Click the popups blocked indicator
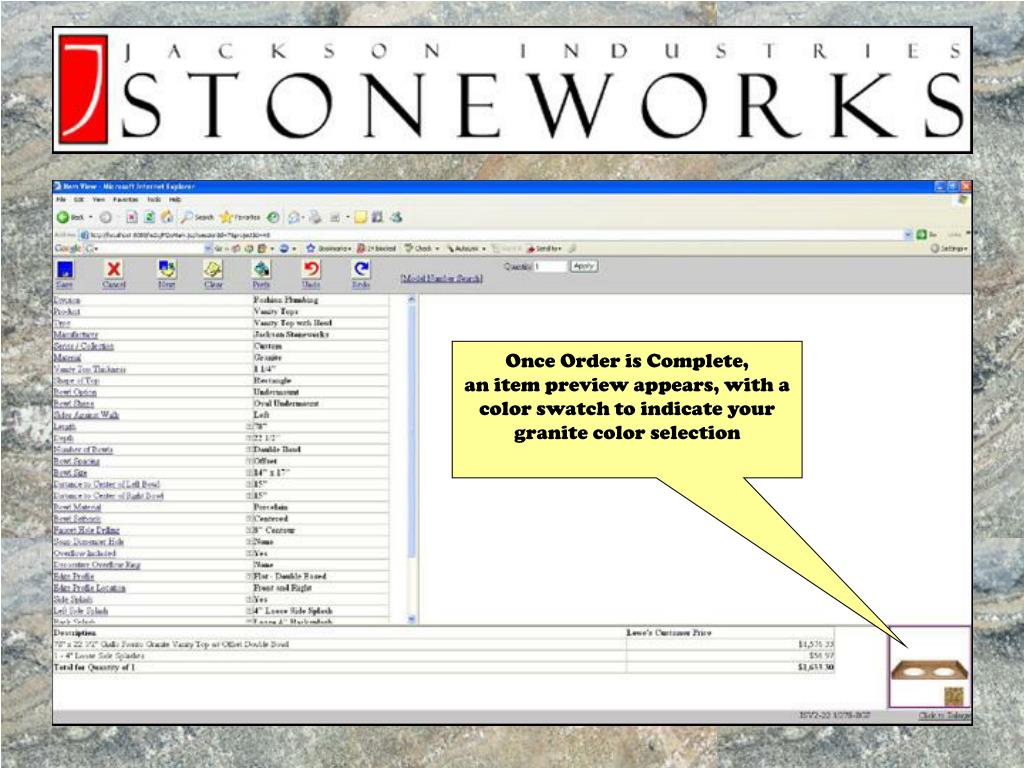1024x768 pixels. tap(377, 248)
